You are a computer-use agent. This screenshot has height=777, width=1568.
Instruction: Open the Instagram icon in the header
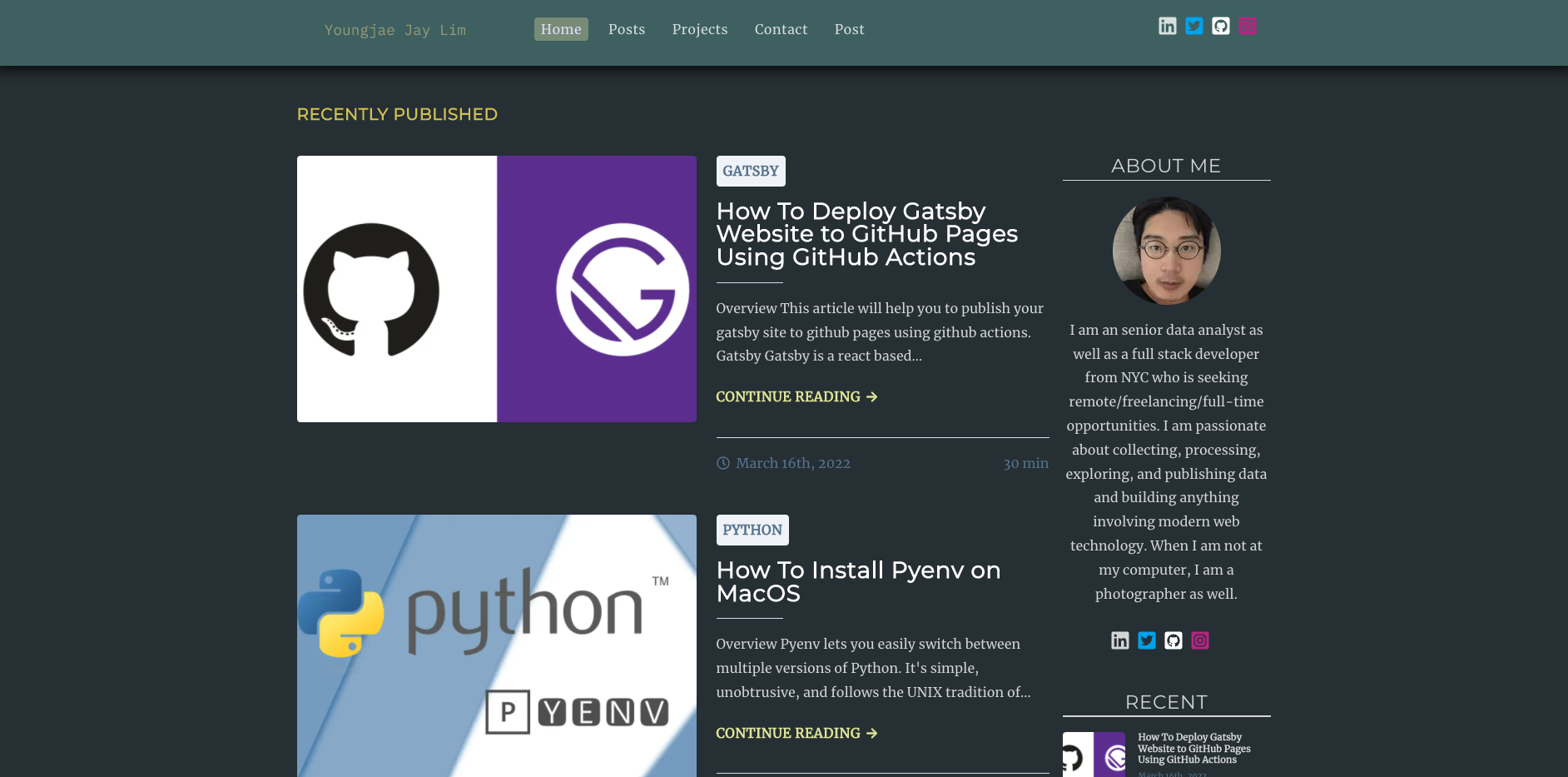tap(1248, 26)
